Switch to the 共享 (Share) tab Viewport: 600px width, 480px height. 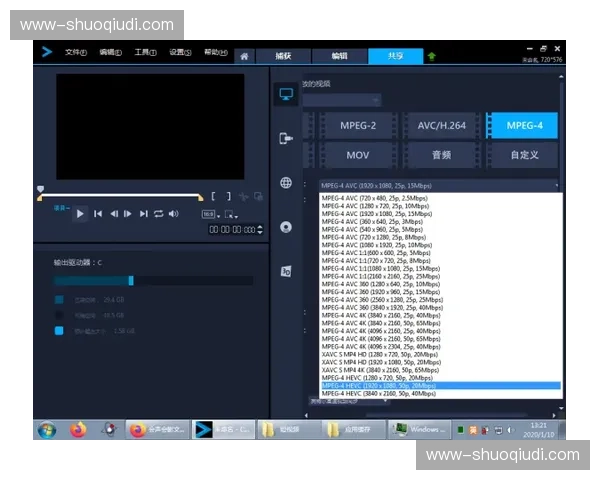point(395,56)
